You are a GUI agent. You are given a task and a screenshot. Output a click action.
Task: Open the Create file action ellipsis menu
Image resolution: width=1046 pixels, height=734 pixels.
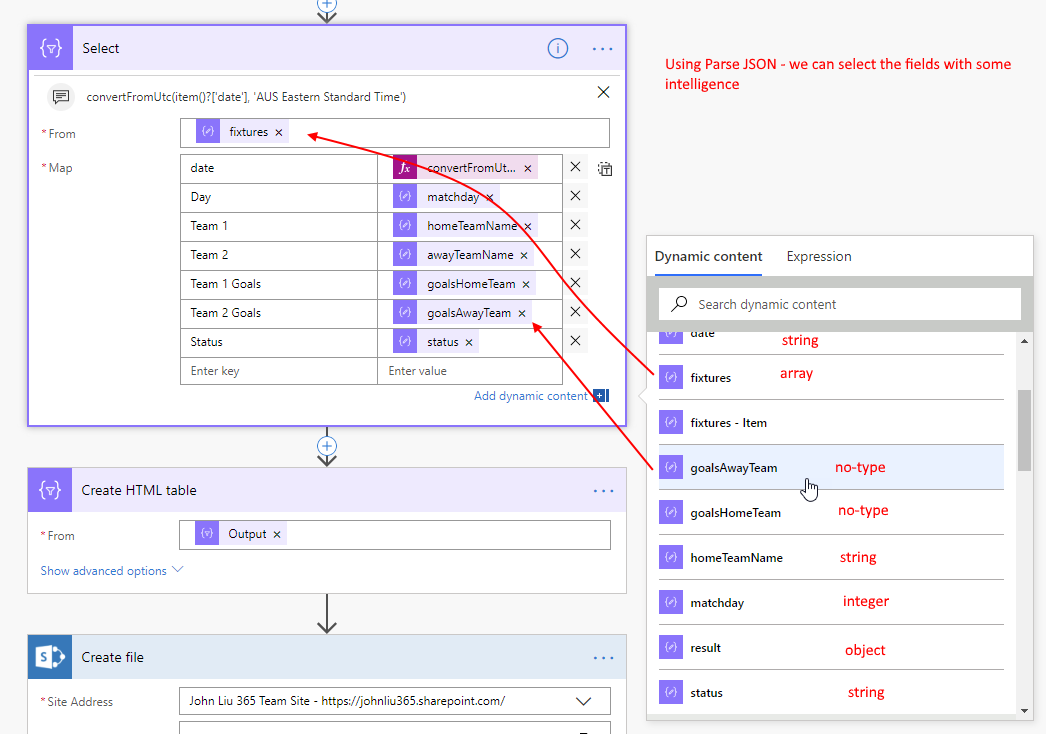(x=602, y=658)
